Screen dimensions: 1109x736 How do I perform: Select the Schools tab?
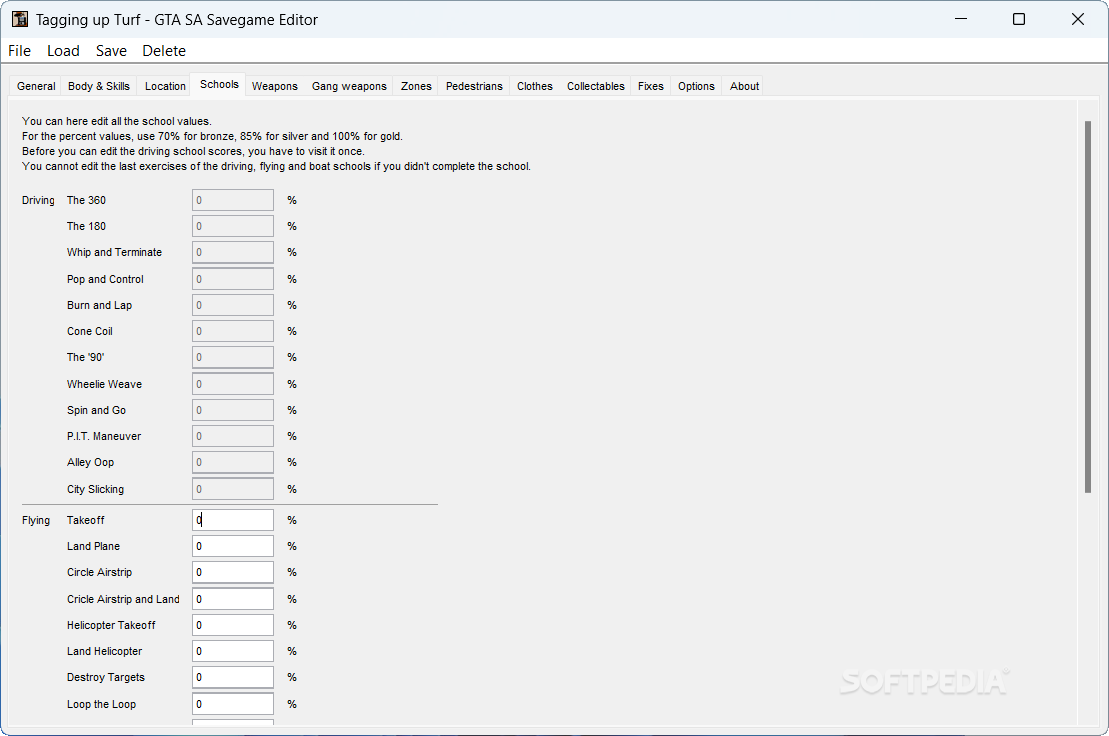(219, 84)
